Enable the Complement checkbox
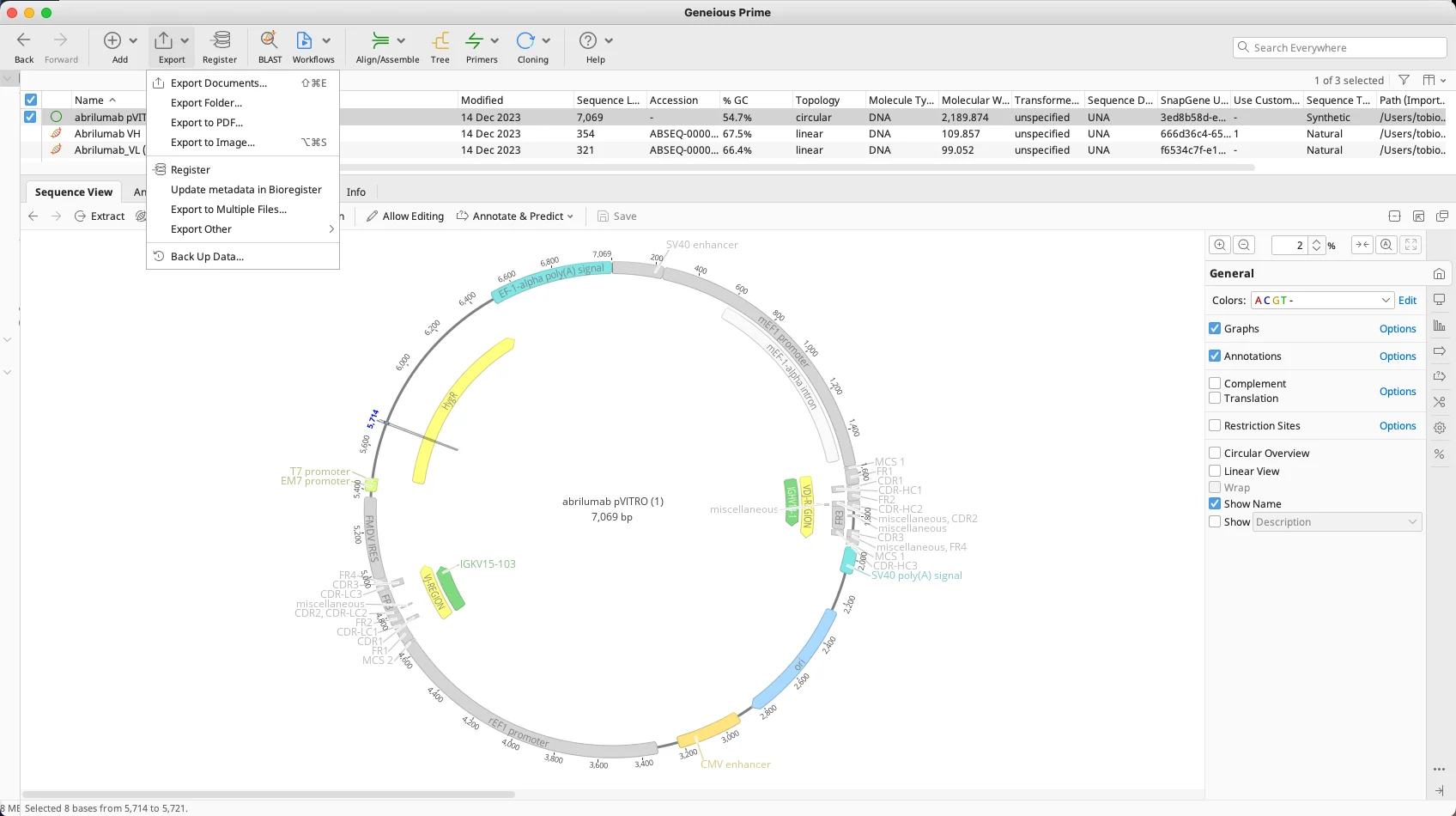The width and height of the screenshot is (1456, 816). click(1215, 383)
